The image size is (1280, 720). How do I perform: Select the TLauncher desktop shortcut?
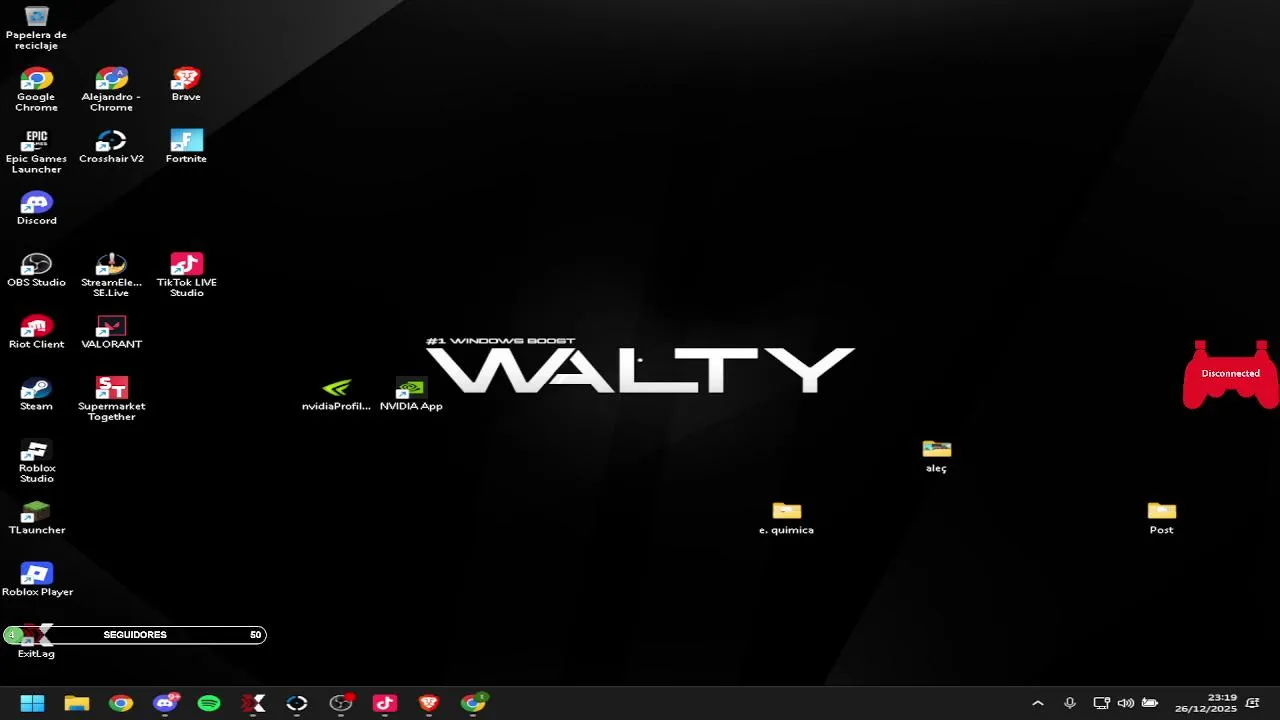click(37, 519)
